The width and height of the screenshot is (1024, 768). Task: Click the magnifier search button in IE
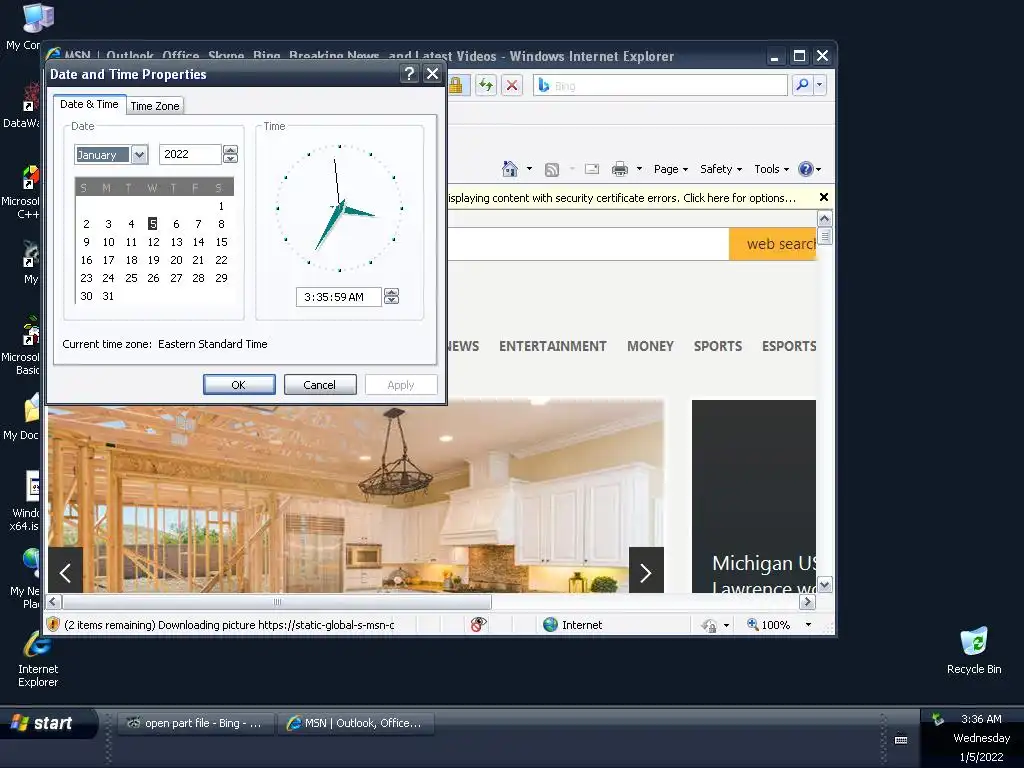pyautogui.click(x=803, y=85)
